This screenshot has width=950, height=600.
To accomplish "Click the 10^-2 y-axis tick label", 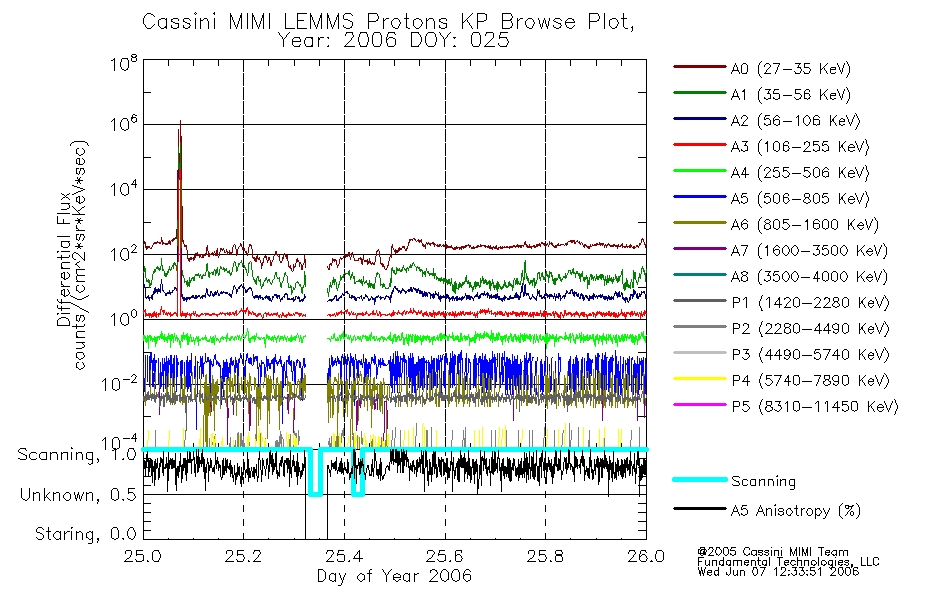I will point(119,384).
